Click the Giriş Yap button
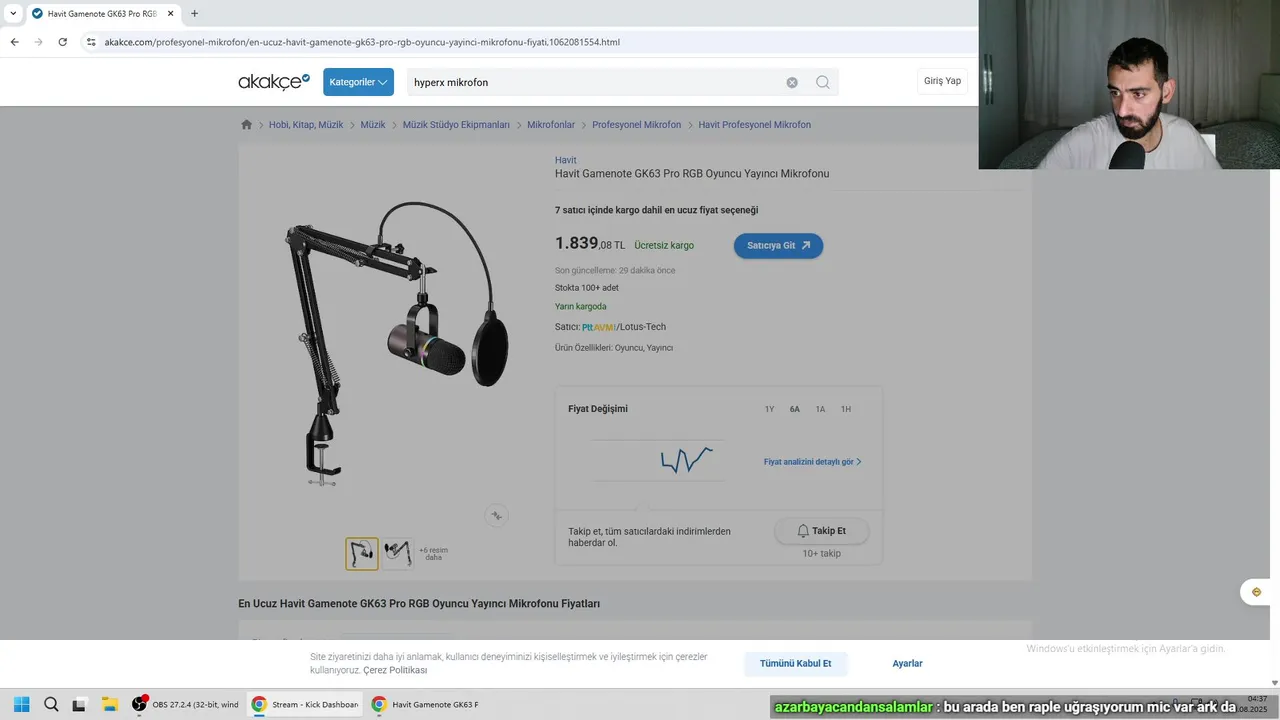 coord(942,81)
